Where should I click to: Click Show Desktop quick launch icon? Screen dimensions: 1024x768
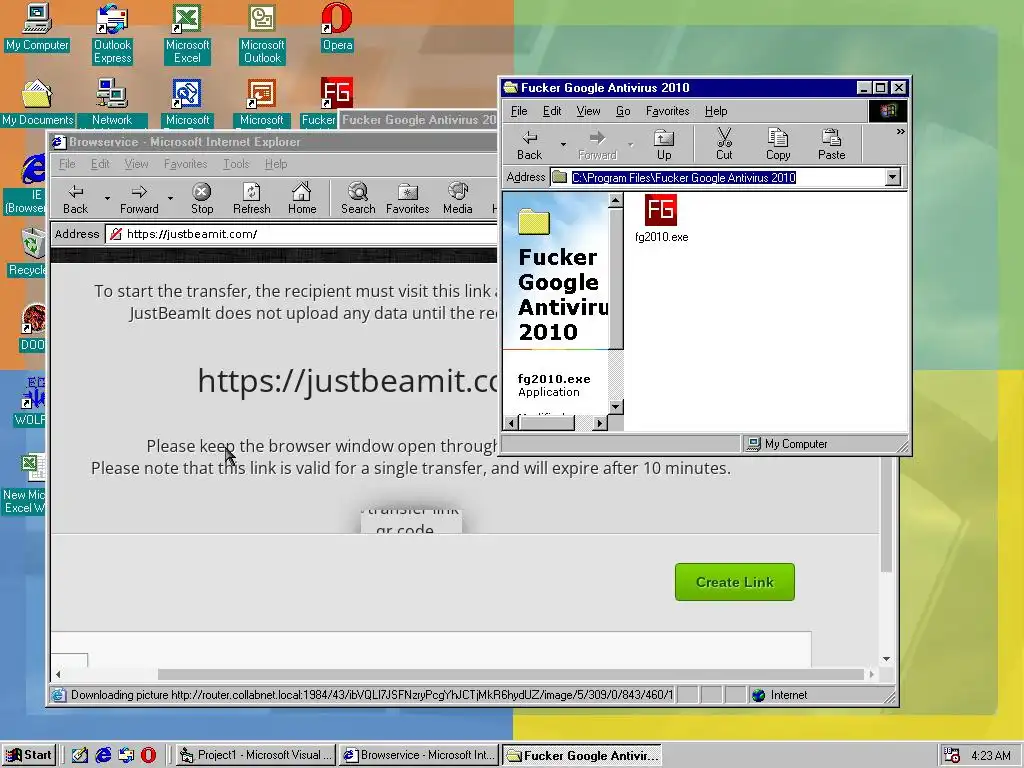point(80,755)
